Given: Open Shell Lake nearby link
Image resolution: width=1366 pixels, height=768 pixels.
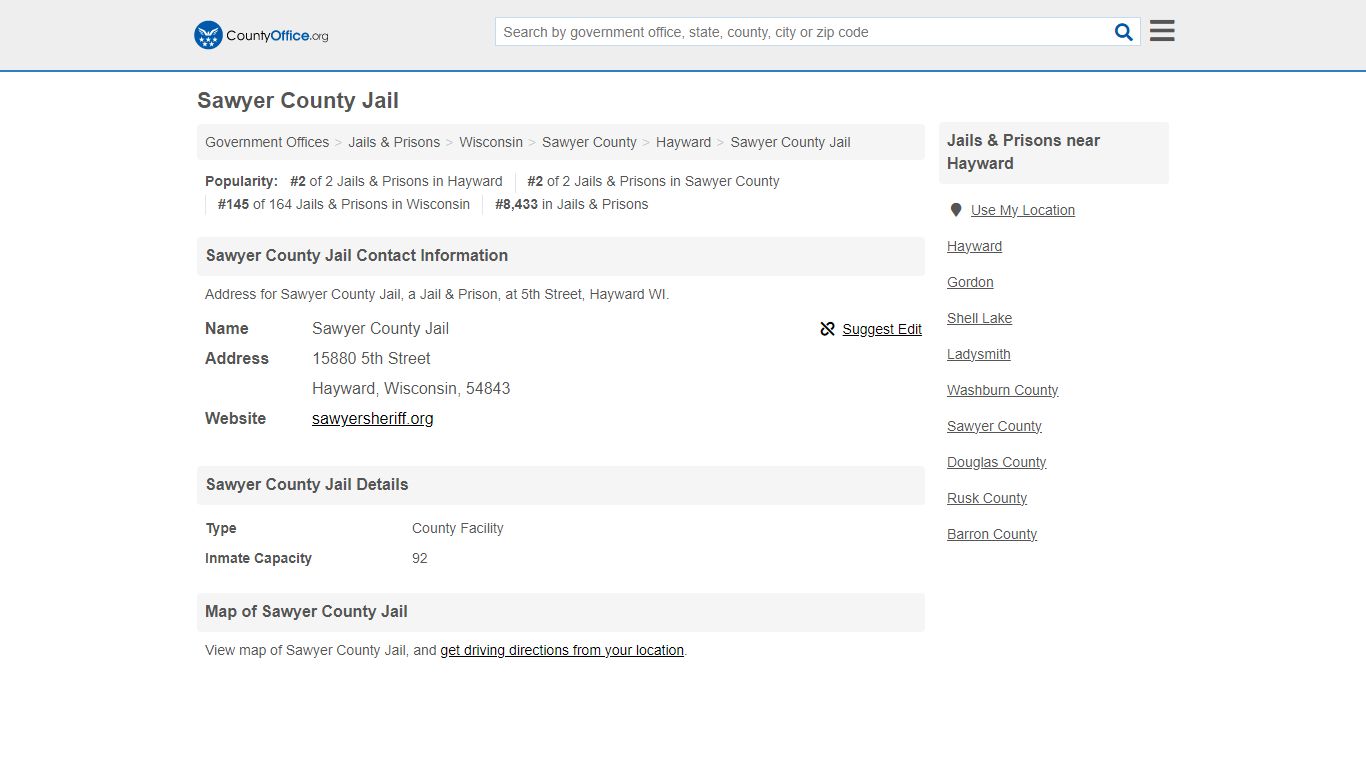Looking at the screenshot, I should [x=979, y=318].
